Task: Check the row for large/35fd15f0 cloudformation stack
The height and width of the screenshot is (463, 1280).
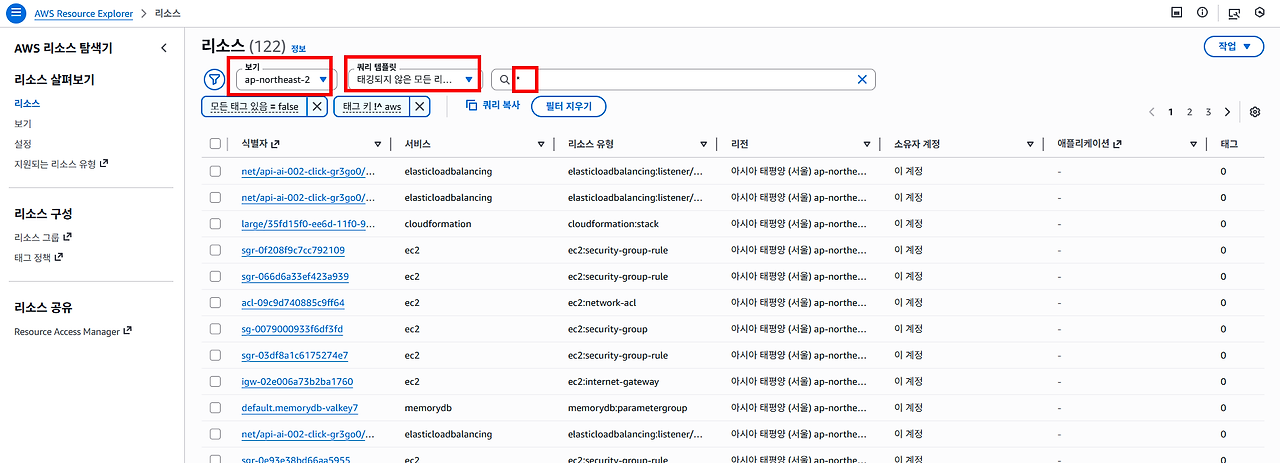Action: click(216, 224)
